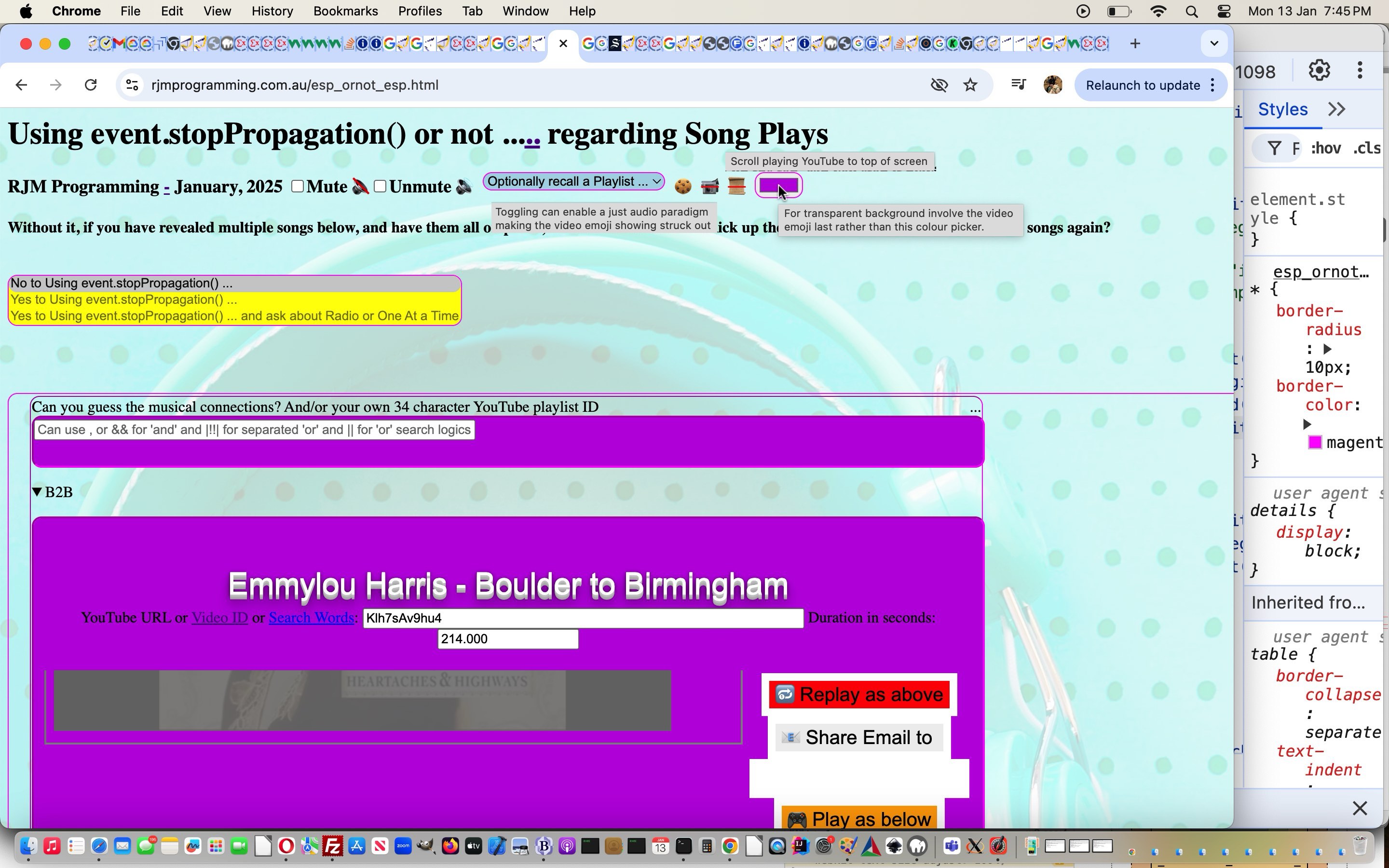1389x868 pixels.
Task: Click the Share Email to icon
Action: (x=790, y=738)
